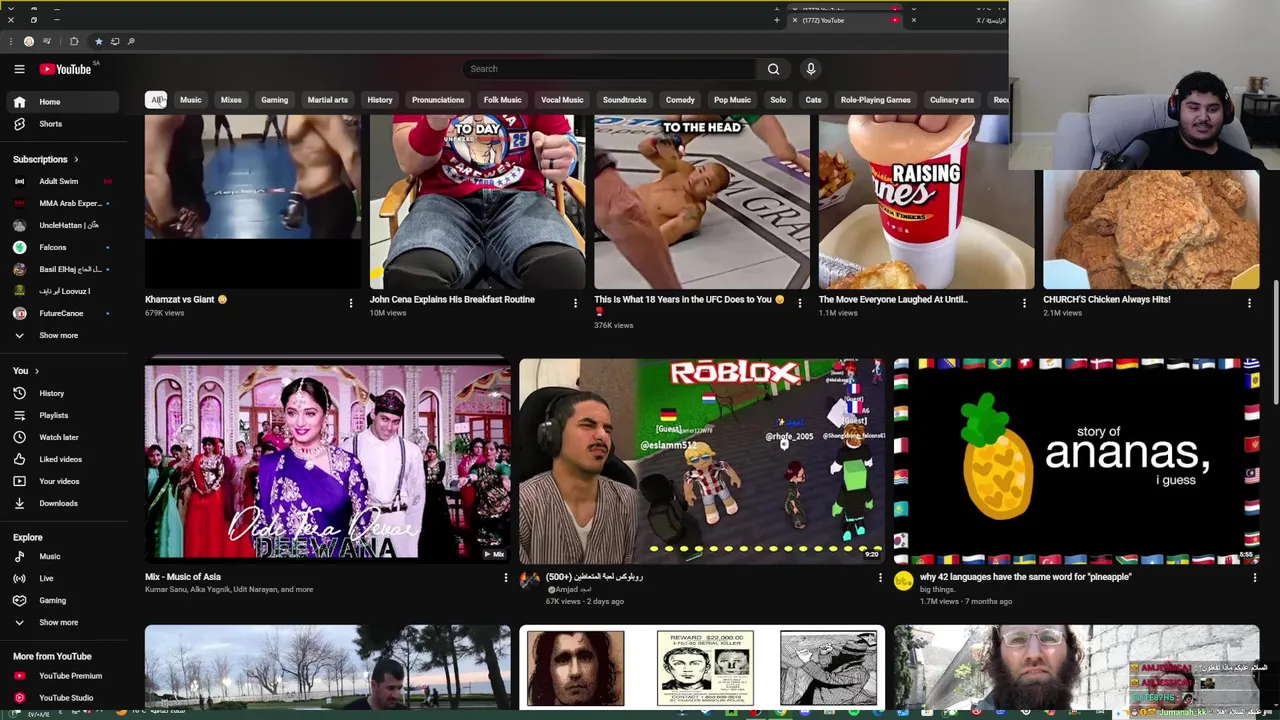
Task: Click the browser bookmark star icon
Action: pos(98,41)
